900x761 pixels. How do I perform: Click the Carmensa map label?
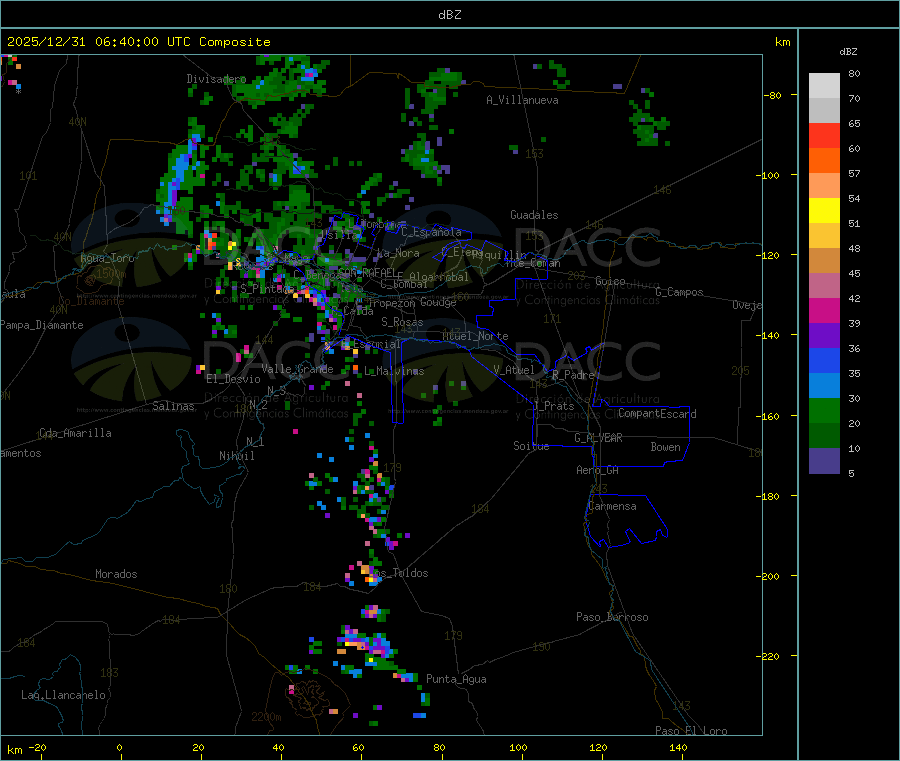tap(612, 506)
